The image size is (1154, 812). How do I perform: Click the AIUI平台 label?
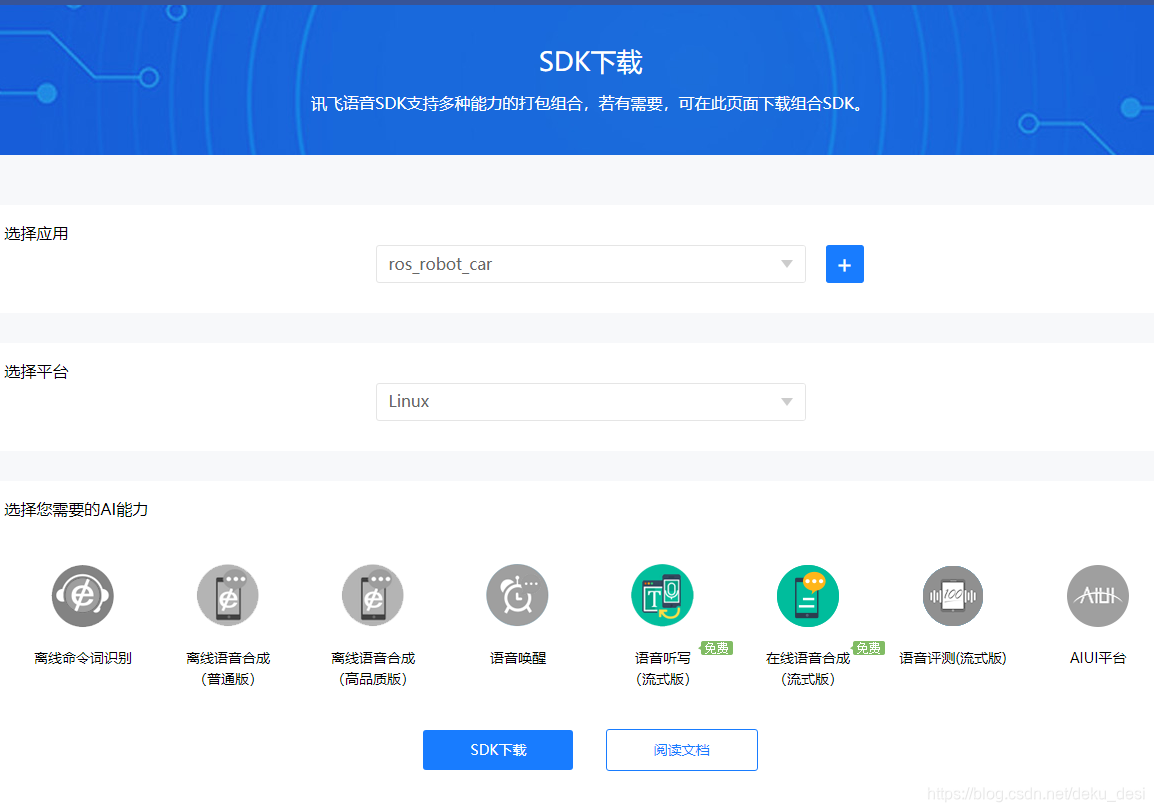(x=1097, y=658)
